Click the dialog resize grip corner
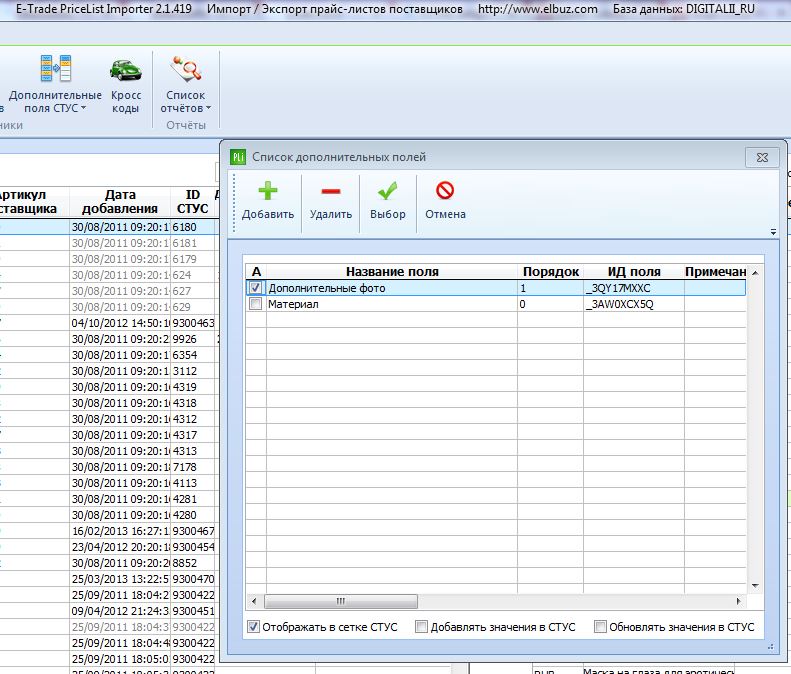Viewport: 791px width, 674px height. (x=770, y=646)
